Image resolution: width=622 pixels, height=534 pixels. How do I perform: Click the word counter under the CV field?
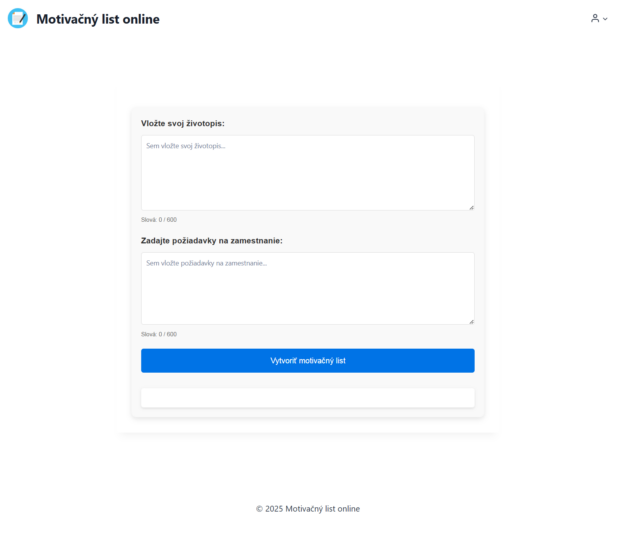pyautogui.click(x=159, y=220)
